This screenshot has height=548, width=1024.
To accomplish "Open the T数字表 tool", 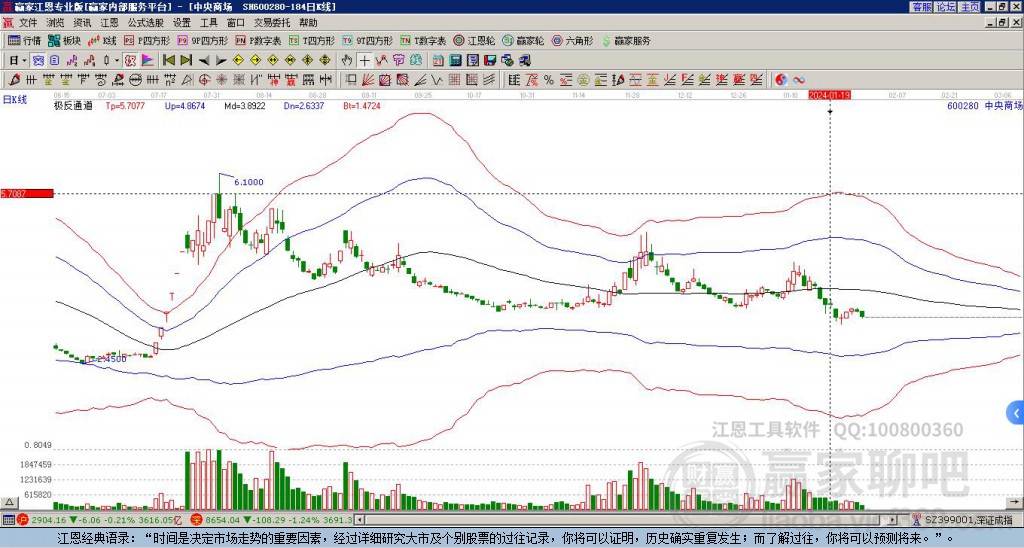I will 423,41.
